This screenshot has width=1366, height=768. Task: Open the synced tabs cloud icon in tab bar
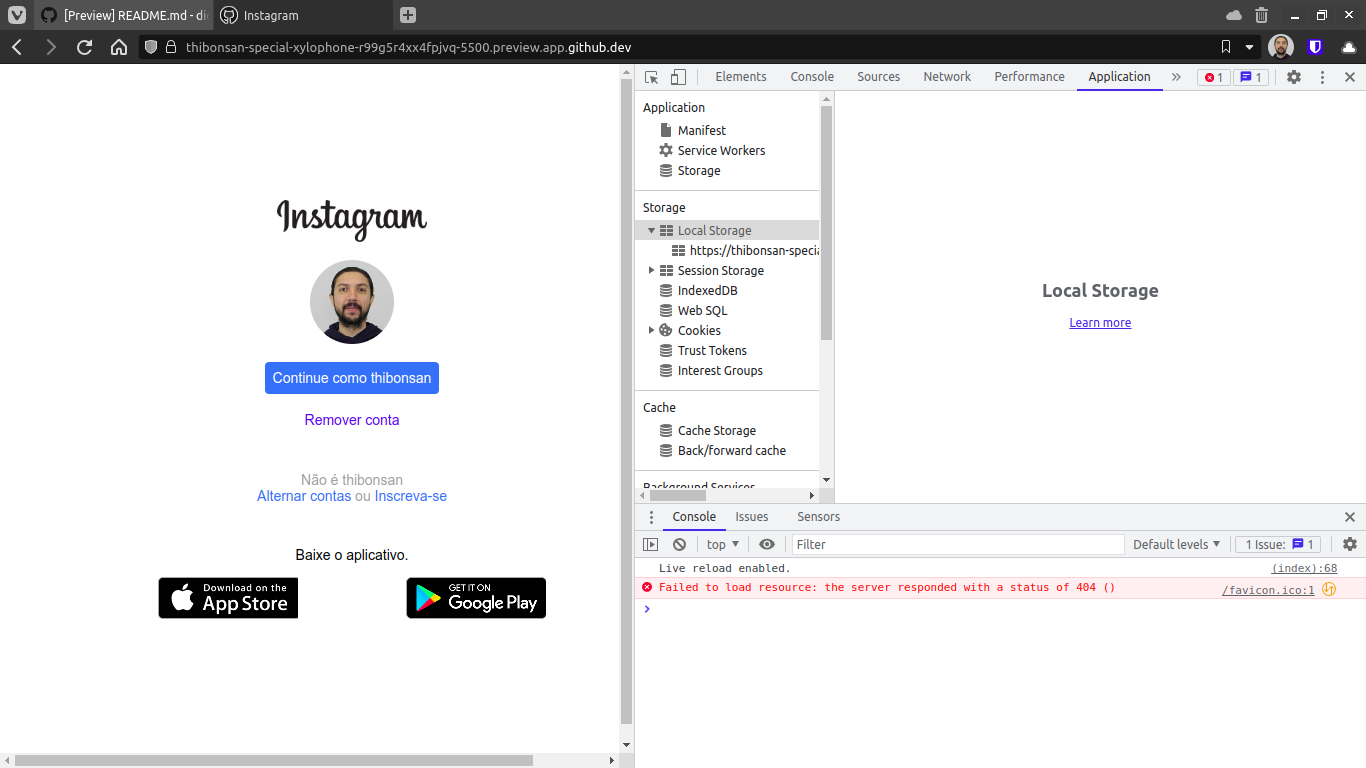pyautogui.click(x=1234, y=15)
